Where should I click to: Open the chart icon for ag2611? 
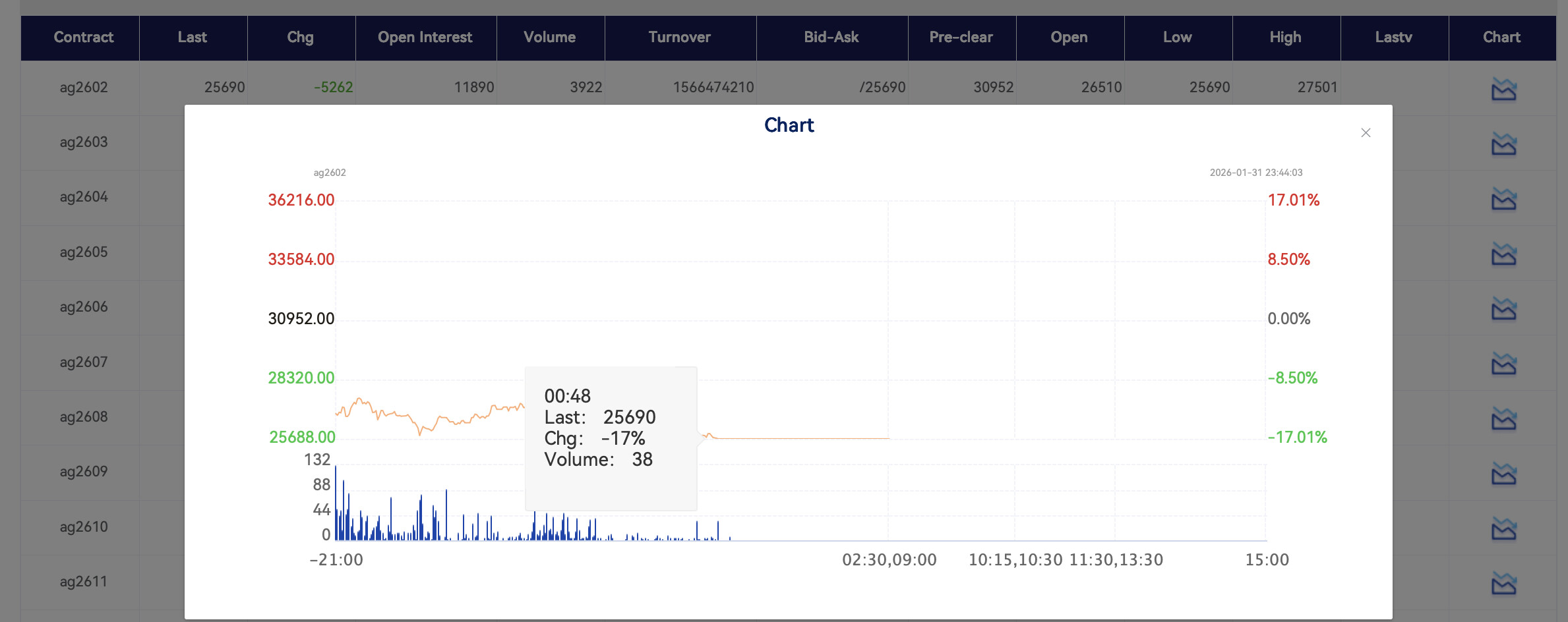pyautogui.click(x=1503, y=583)
